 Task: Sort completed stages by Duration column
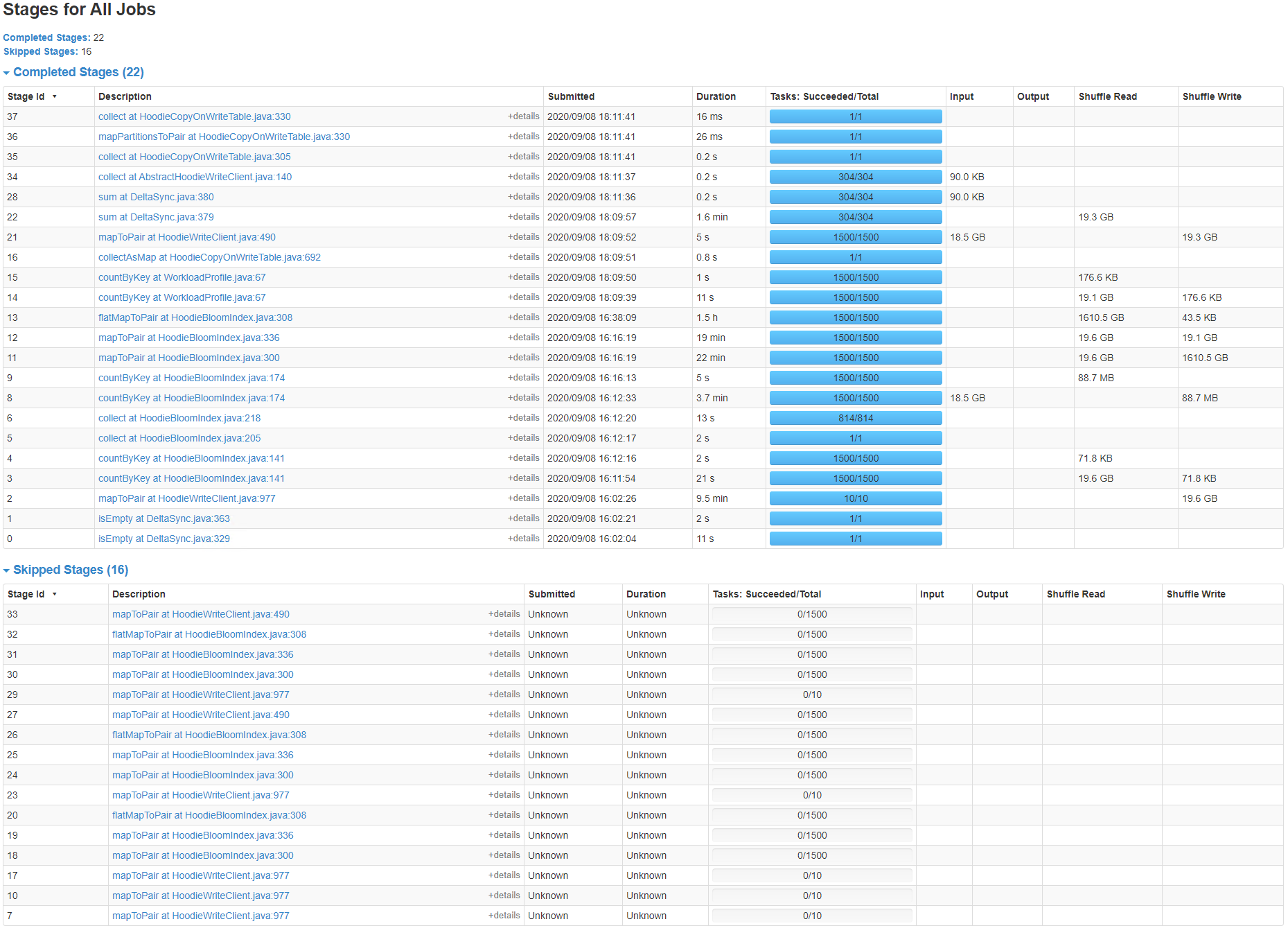pos(716,96)
